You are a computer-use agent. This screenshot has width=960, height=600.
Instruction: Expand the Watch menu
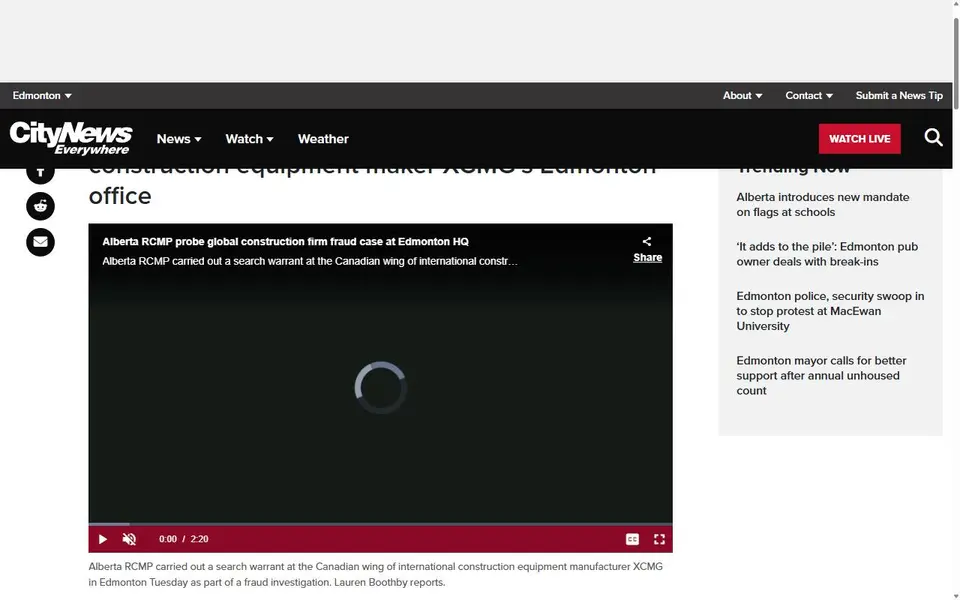(249, 139)
